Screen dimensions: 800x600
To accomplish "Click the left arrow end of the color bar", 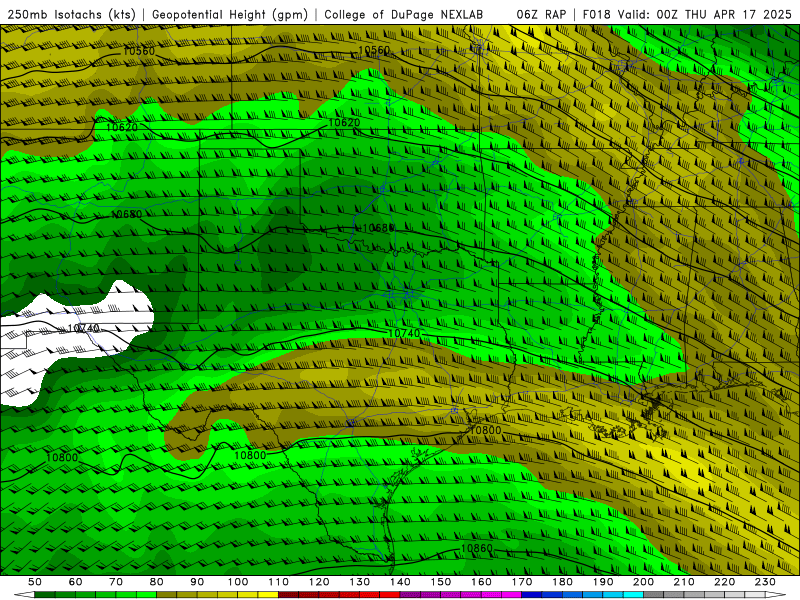I will 24,595.
